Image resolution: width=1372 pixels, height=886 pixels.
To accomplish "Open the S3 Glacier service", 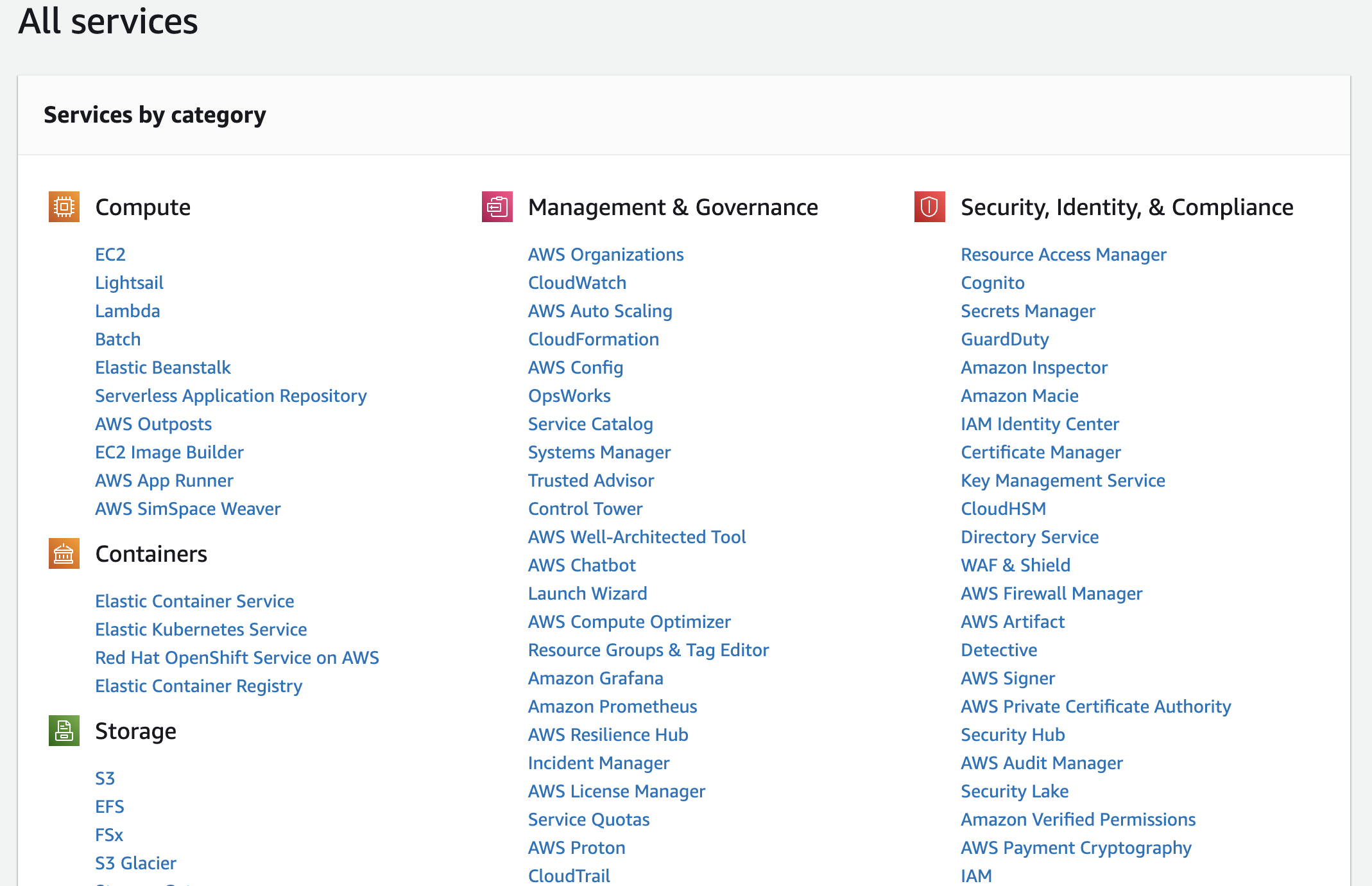I will (135, 863).
